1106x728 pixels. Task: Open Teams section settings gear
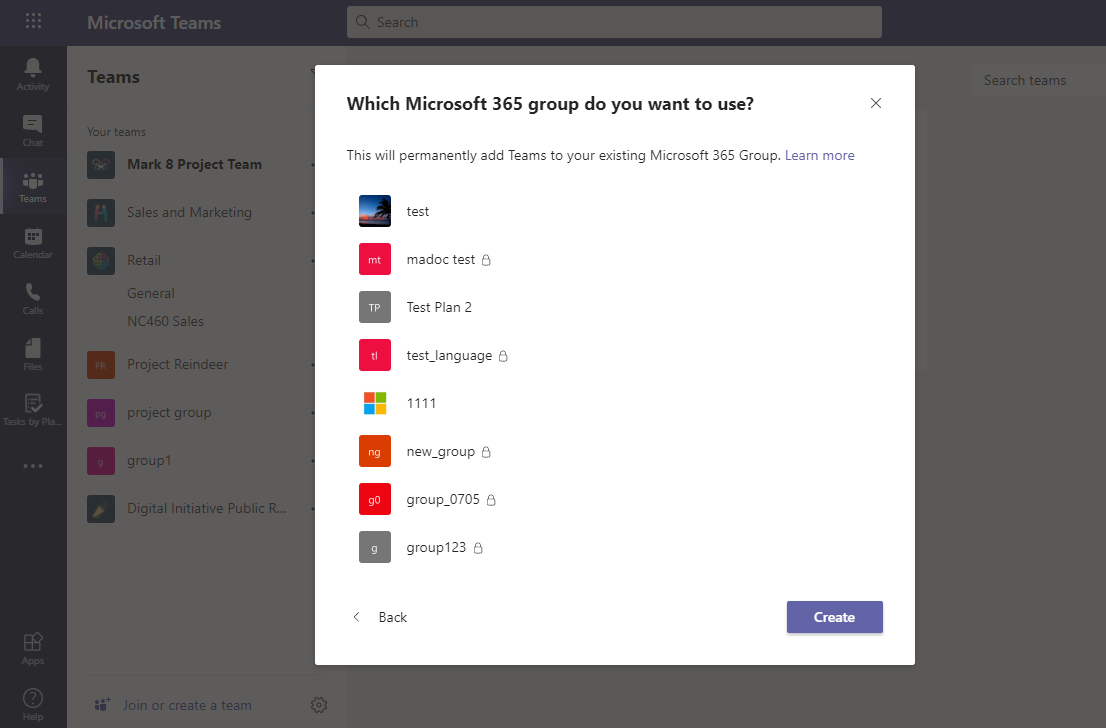tap(318, 704)
